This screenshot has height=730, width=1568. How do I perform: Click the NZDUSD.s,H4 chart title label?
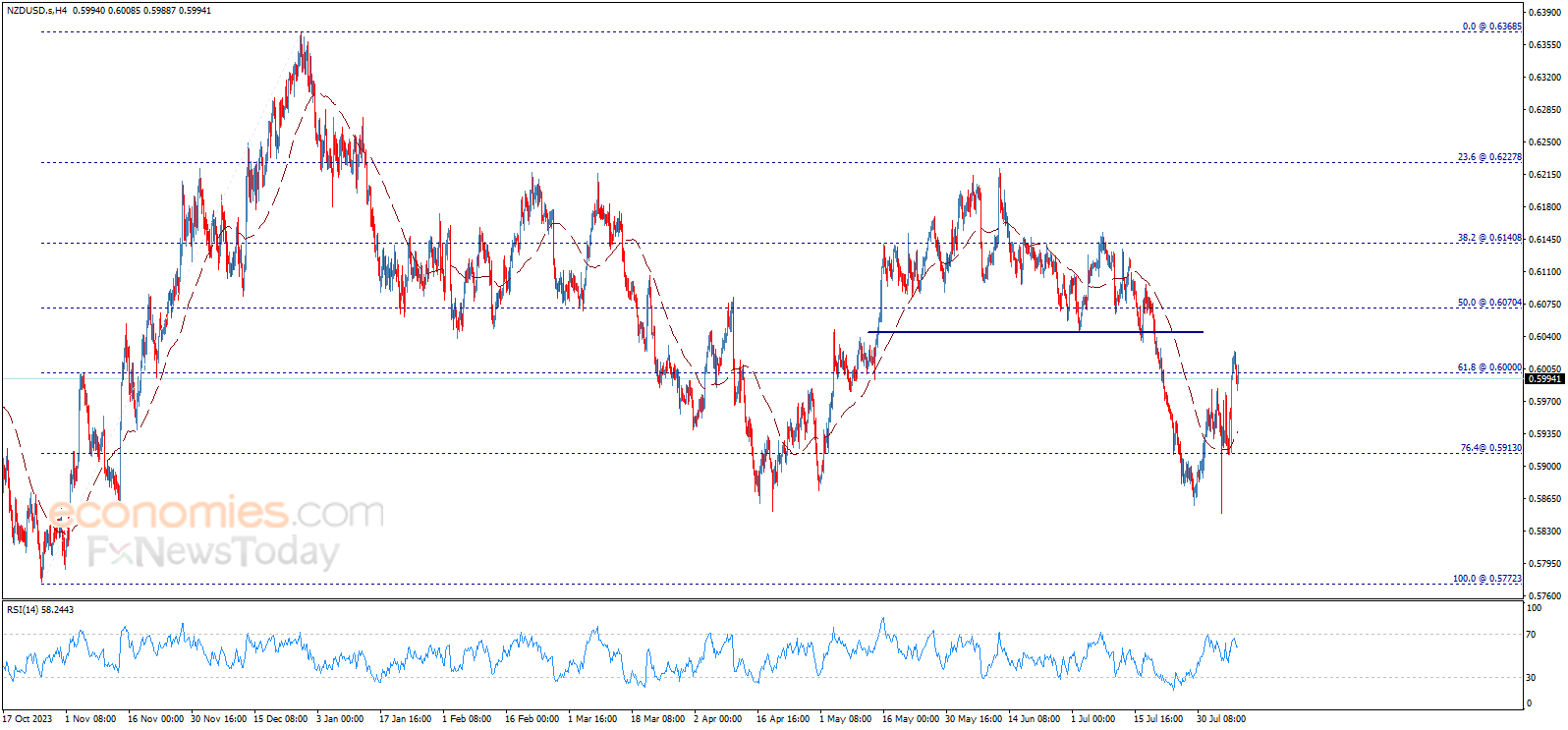tap(36, 11)
